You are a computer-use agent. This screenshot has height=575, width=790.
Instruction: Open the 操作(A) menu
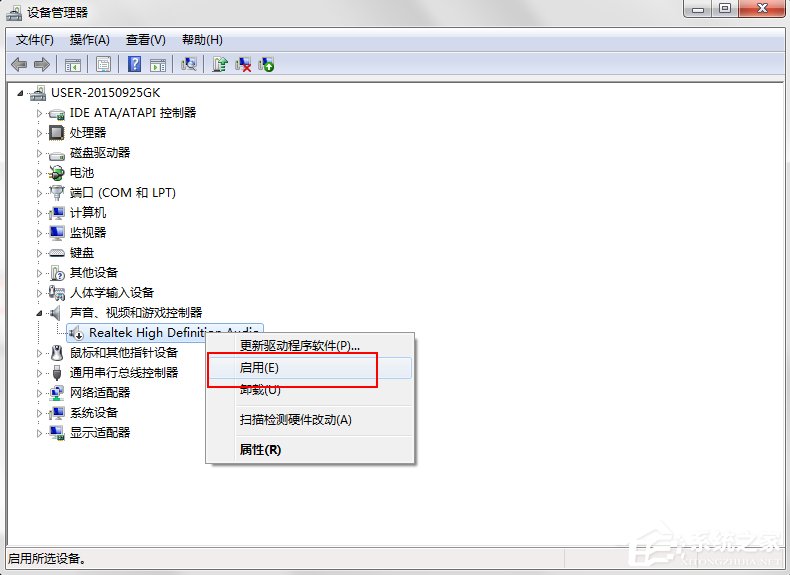coord(89,40)
